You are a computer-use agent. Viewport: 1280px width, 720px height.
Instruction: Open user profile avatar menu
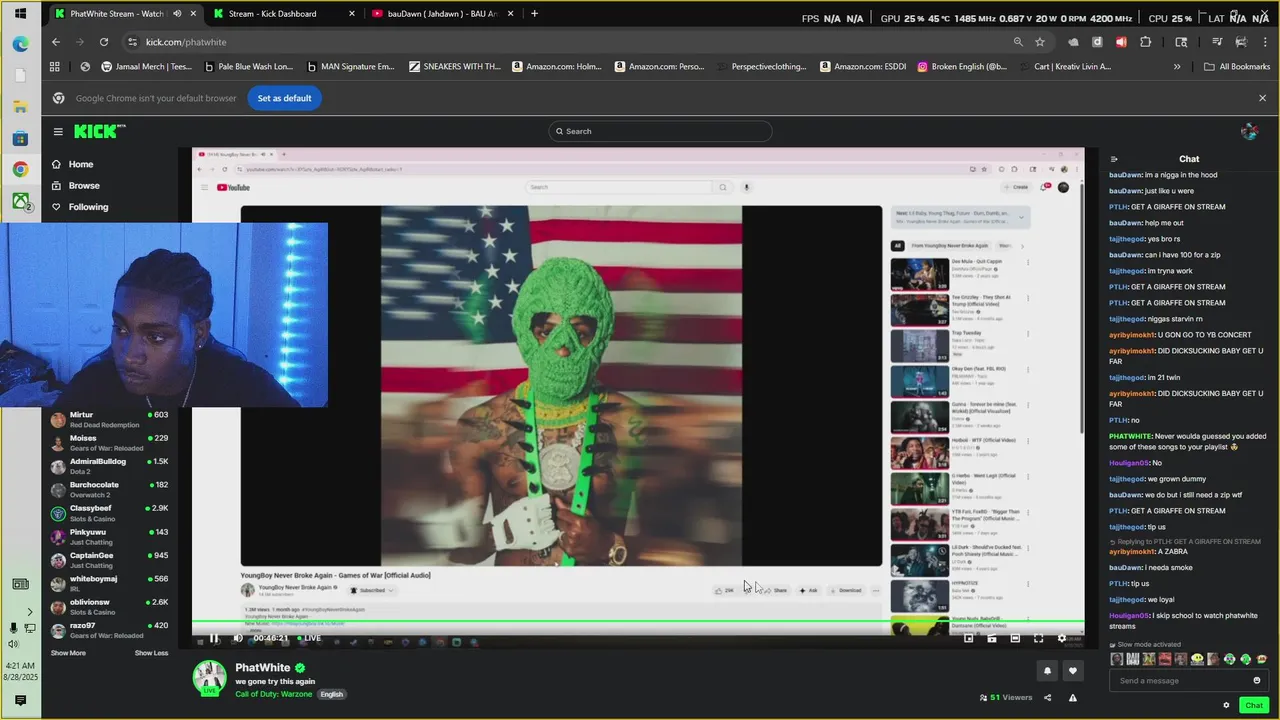click(1249, 131)
